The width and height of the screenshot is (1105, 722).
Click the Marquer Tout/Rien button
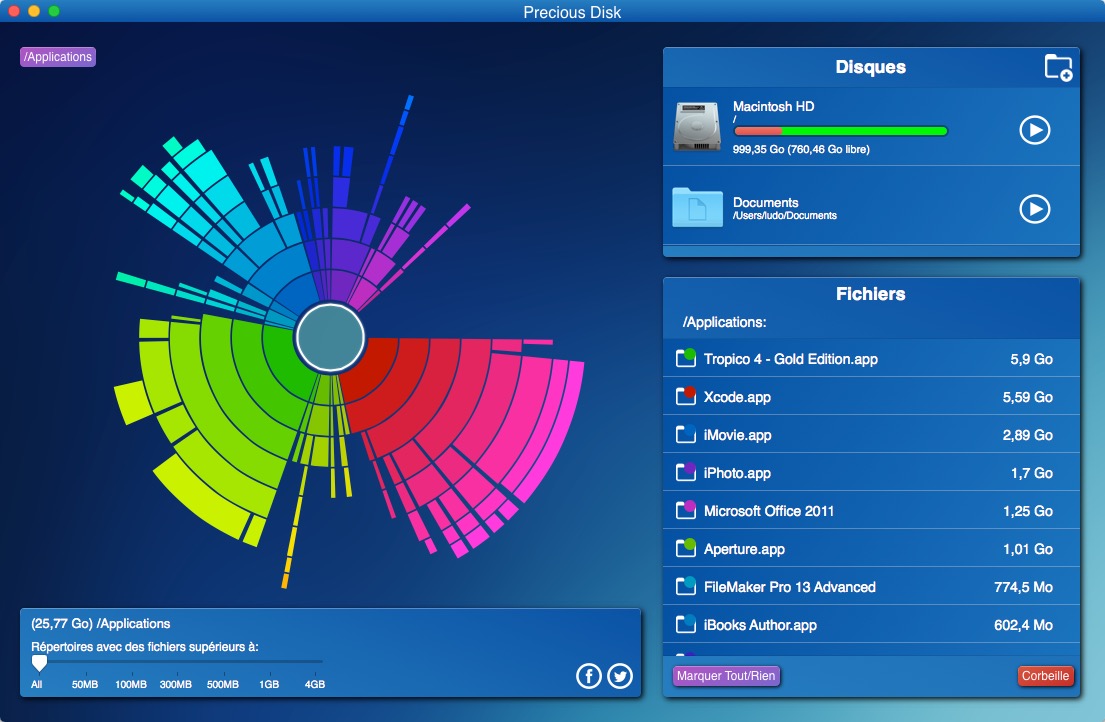pos(726,676)
